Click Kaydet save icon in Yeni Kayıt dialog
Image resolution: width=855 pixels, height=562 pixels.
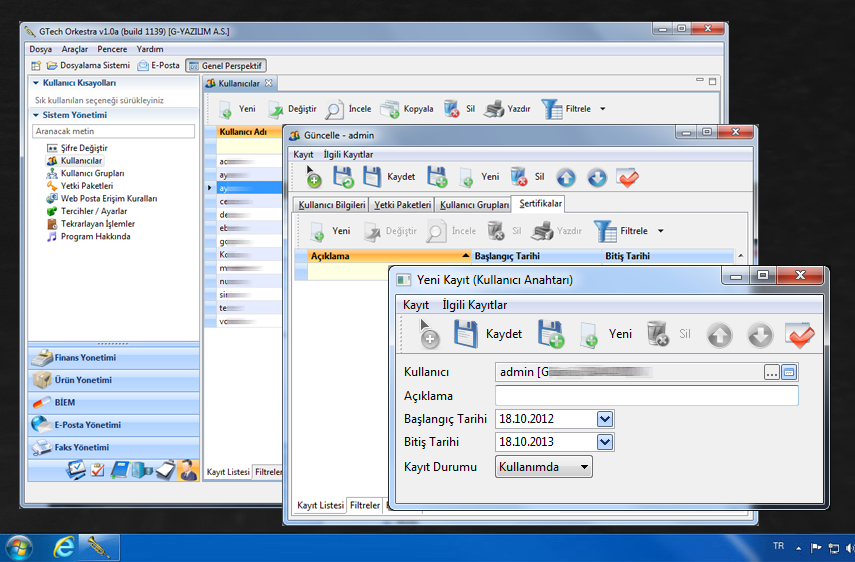tap(465, 334)
